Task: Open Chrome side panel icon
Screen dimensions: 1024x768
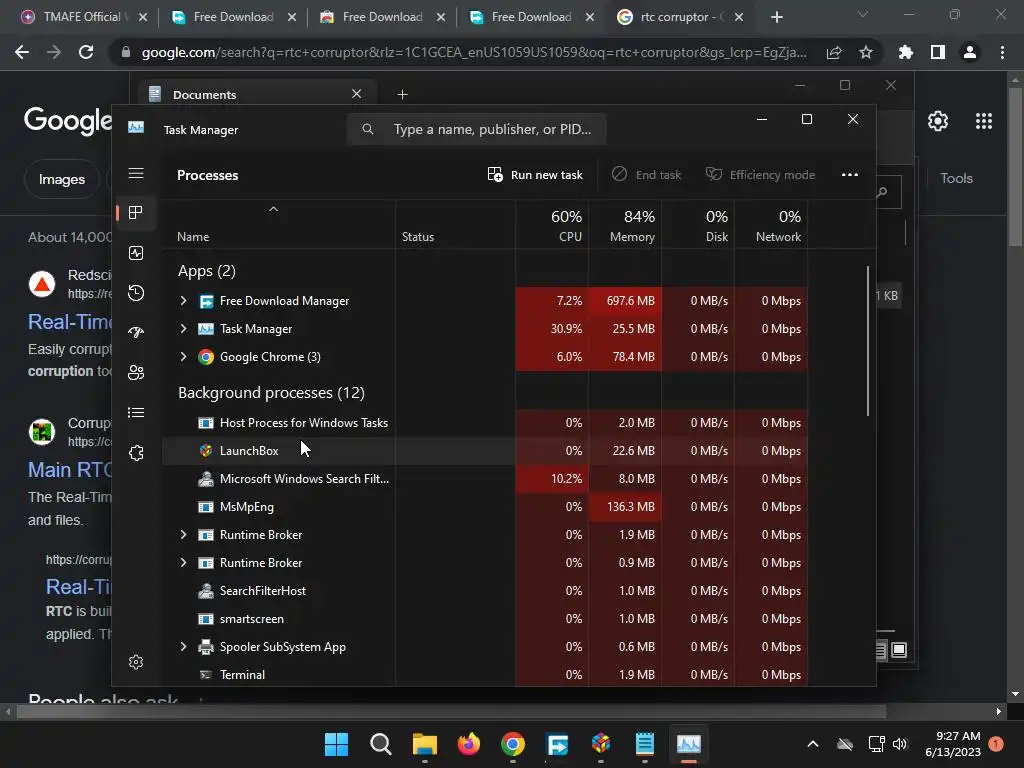Action: (x=938, y=52)
